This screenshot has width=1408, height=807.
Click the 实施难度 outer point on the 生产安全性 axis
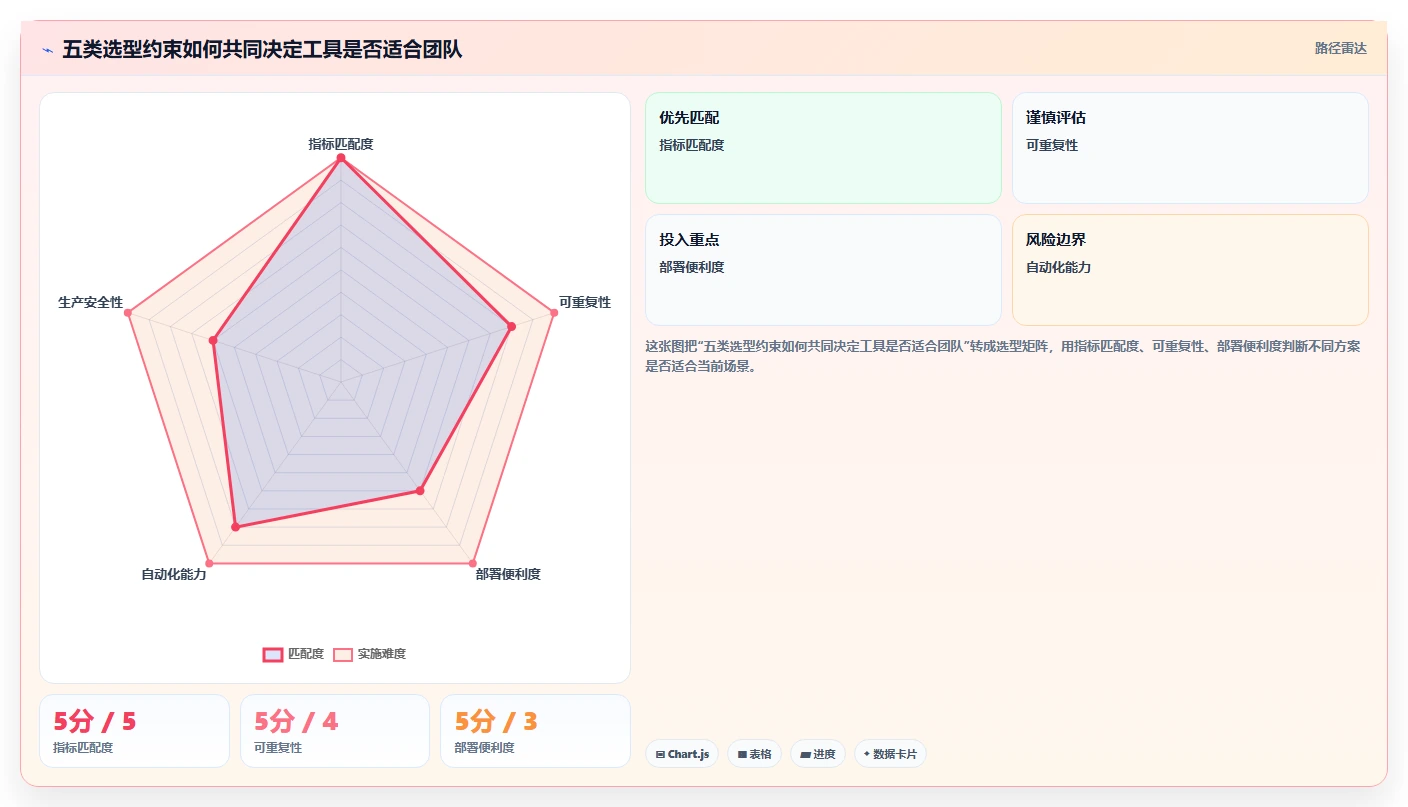tap(128, 313)
